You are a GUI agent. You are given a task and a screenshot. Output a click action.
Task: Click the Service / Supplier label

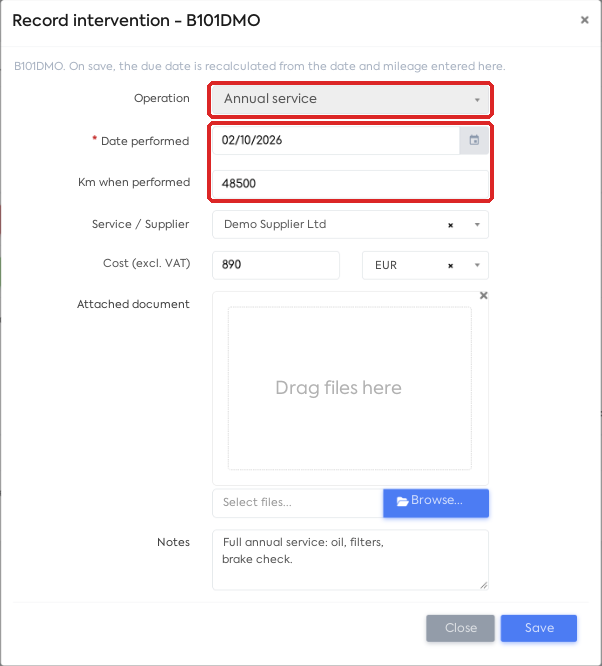pyautogui.click(x=141, y=224)
